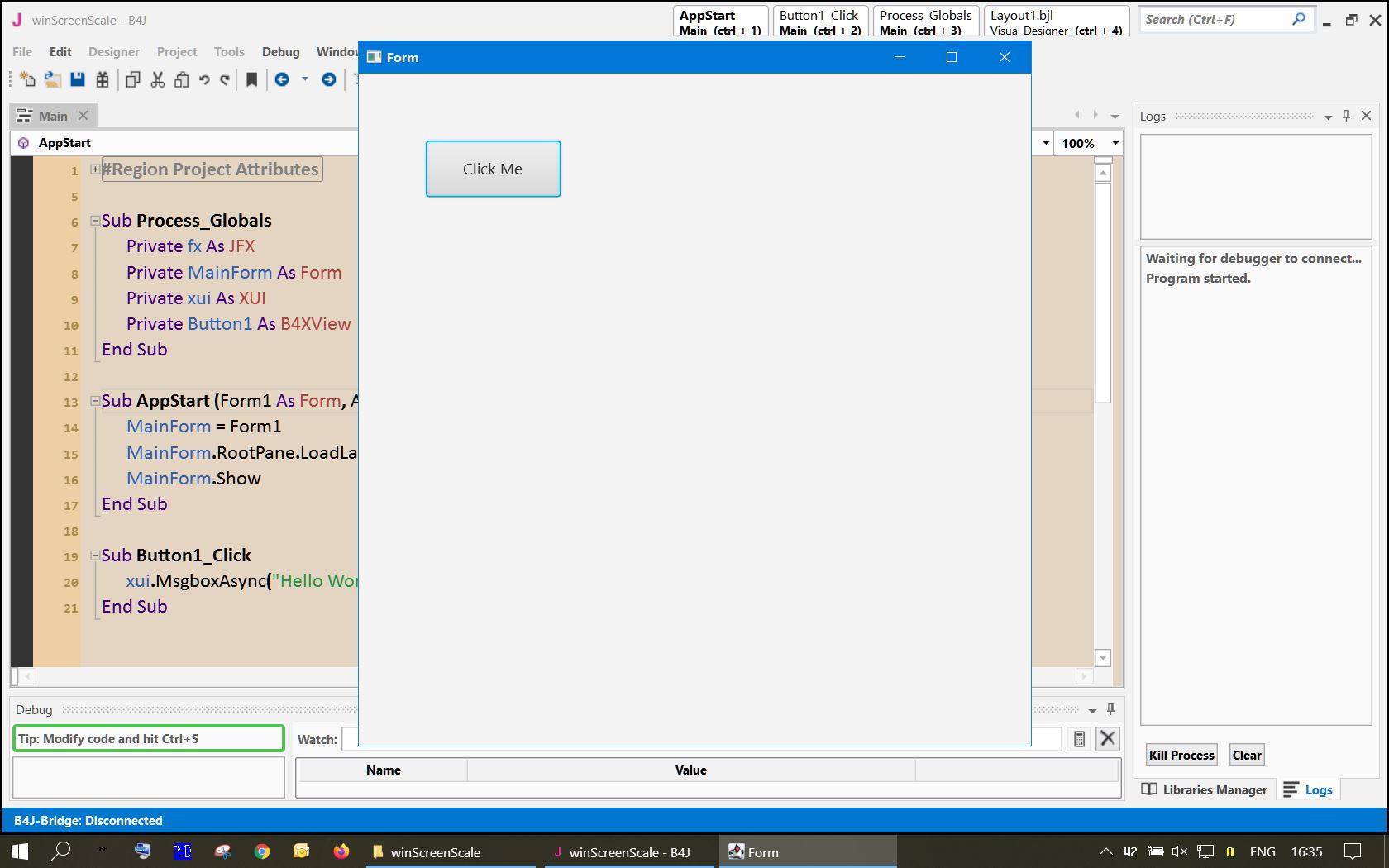
Task: Click the editor vertical scrollbar down arrow
Action: coord(1103,658)
